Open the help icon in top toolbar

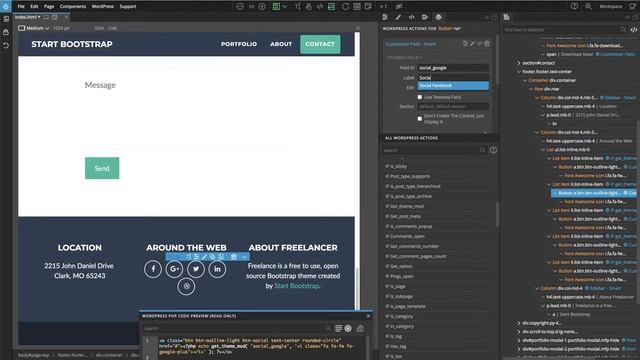pos(574,6)
